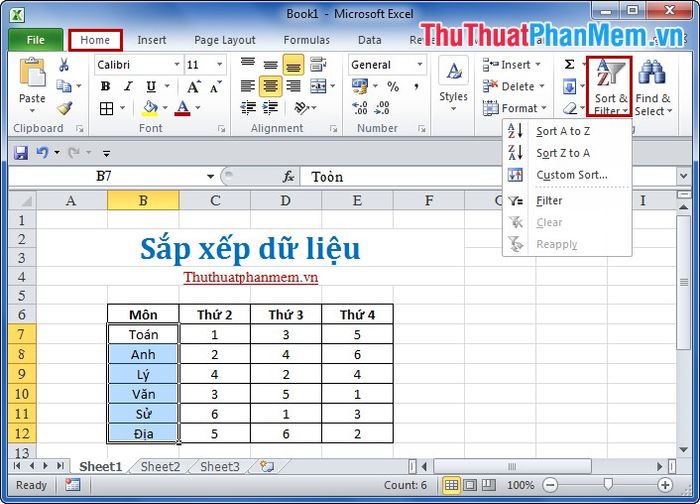Click the Increase Indent icon
Viewport: 700px width, 504px height.
(270, 108)
